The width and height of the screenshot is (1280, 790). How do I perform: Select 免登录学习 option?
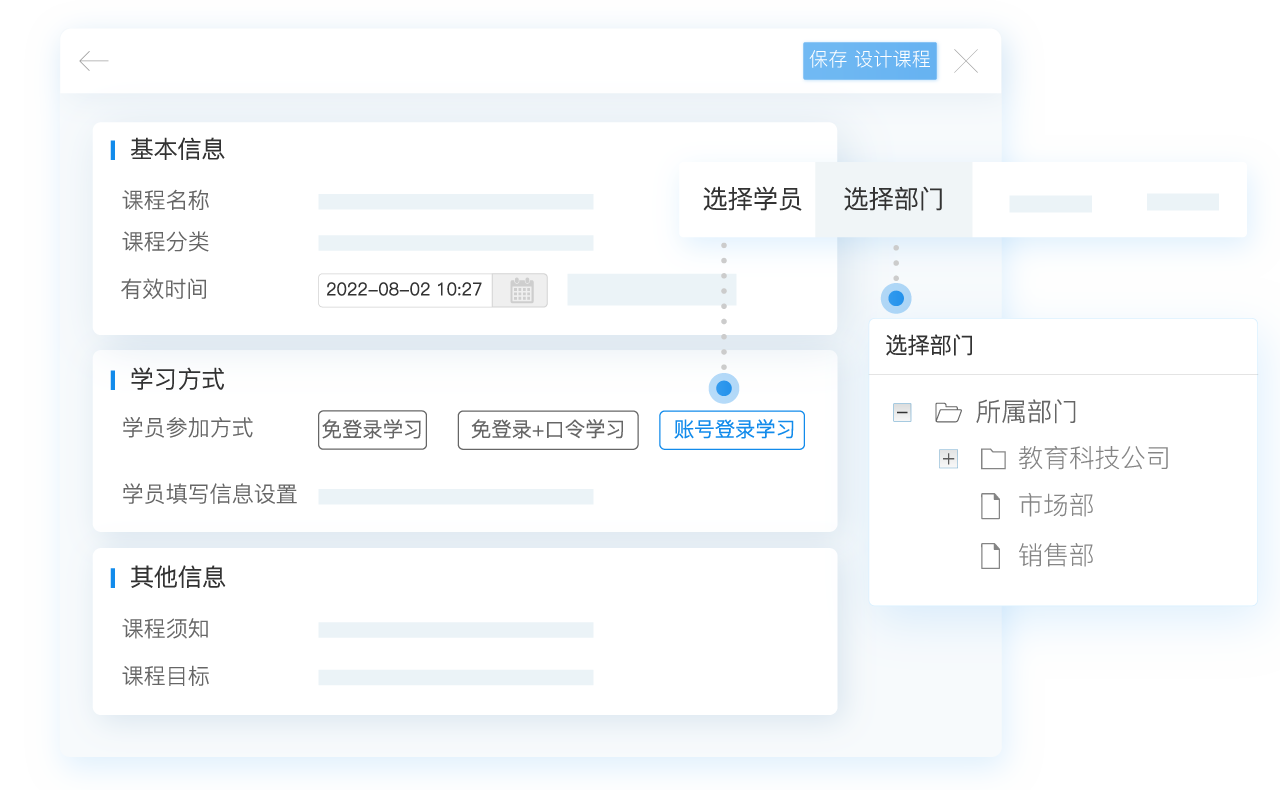point(372,430)
